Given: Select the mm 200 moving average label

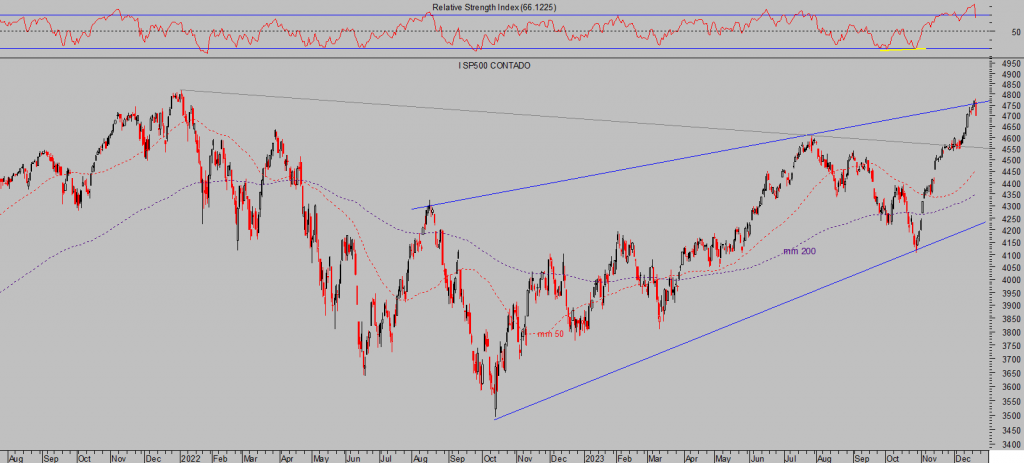Looking at the screenshot, I should pos(799,251).
